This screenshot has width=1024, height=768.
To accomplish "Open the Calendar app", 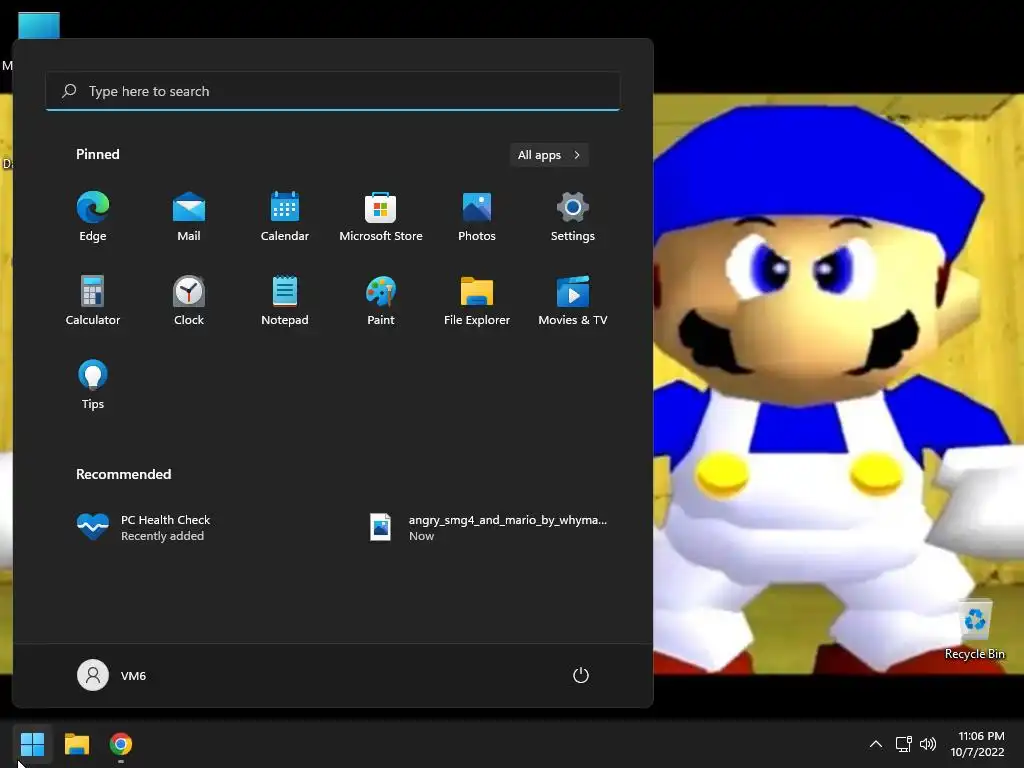I will coord(285,217).
